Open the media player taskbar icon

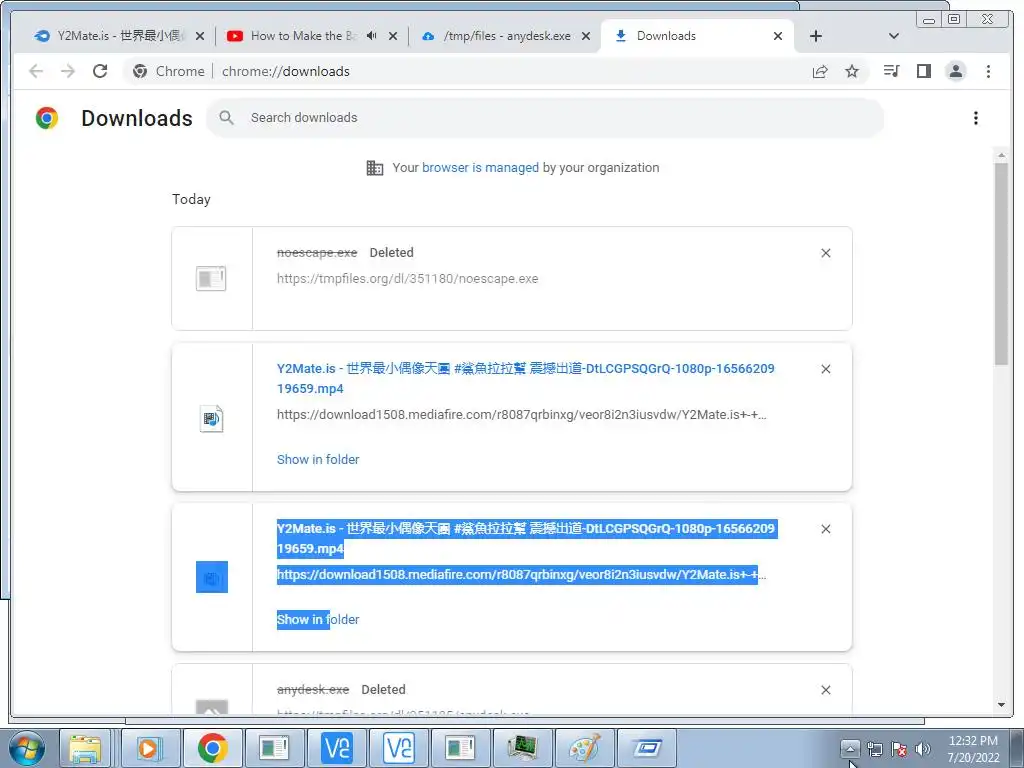tap(150, 748)
